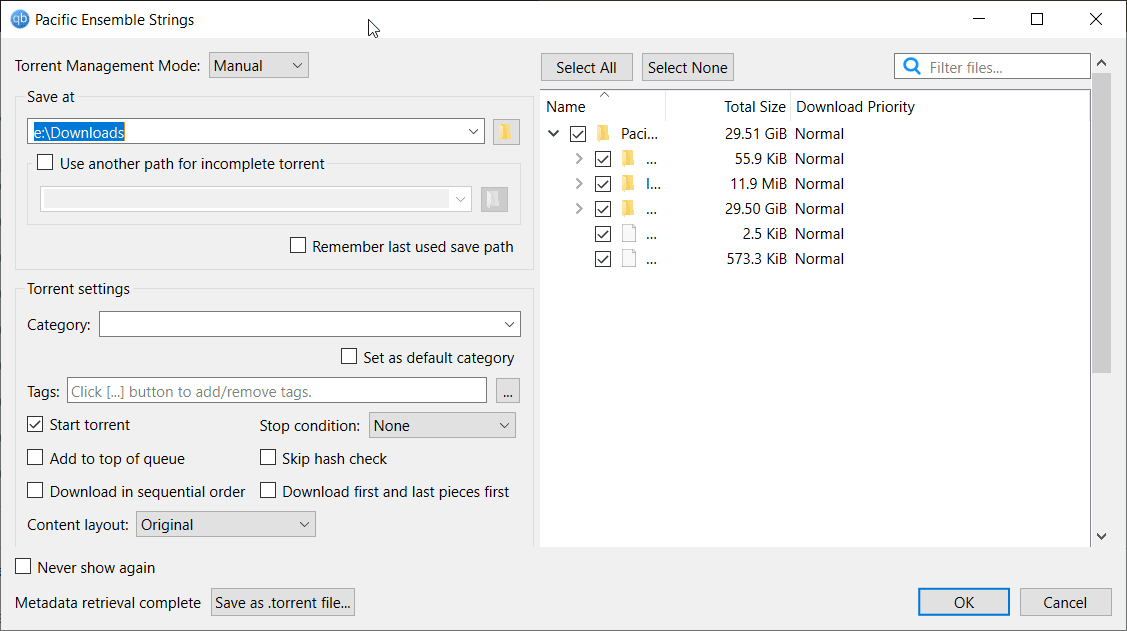Toggle the 'Skip hash check' checkbox
The image size is (1127, 631).
point(268,458)
